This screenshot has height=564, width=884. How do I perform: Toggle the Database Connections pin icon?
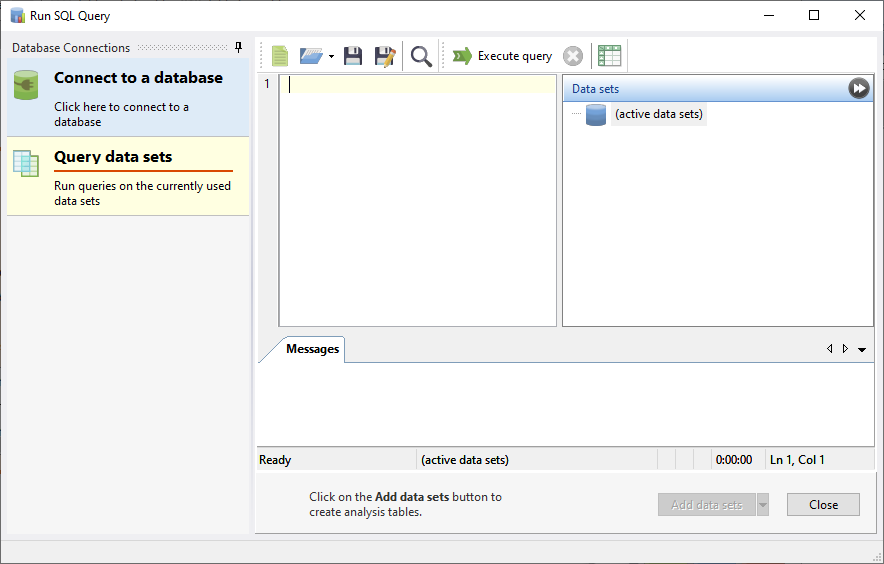coord(238,47)
